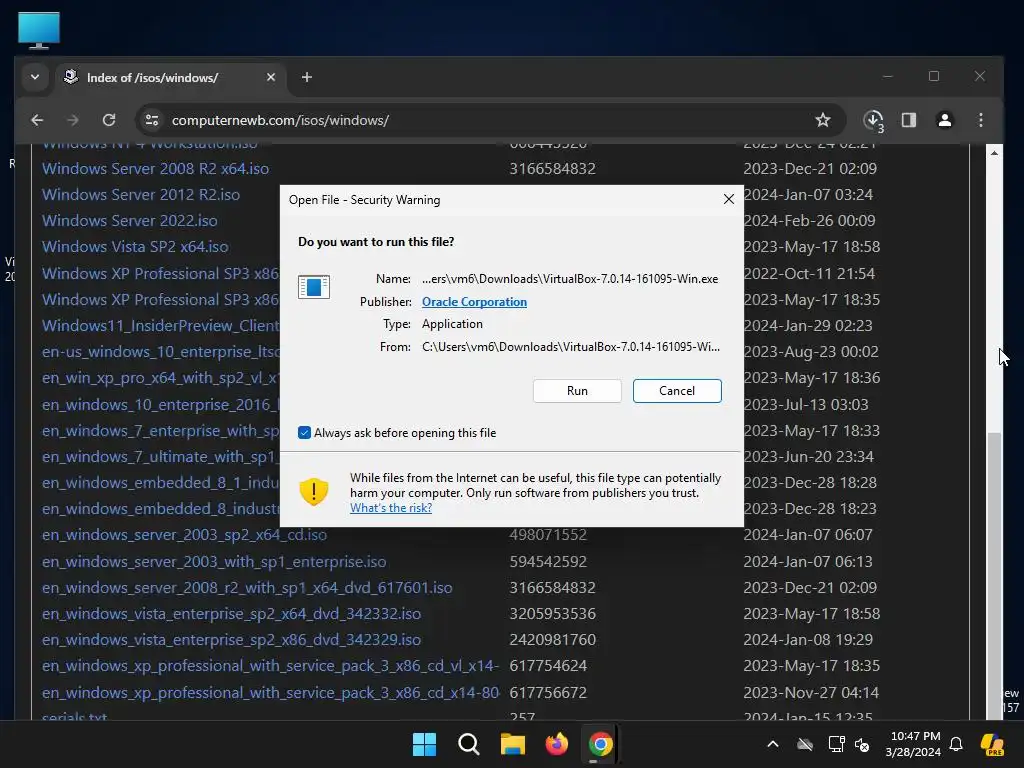The width and height of the screenshot is (1024, 768).
Task: Open the Chrome profile icon
Action: pyautogui.click(x=944, y=120)
